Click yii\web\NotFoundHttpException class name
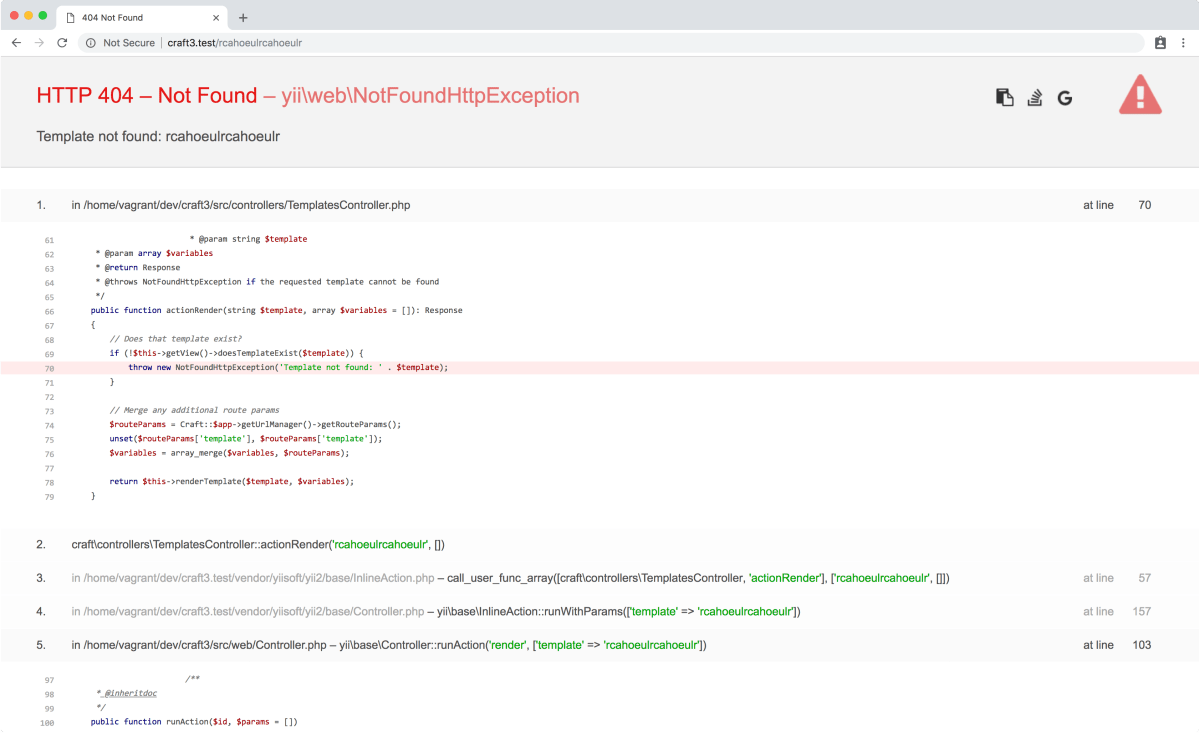The height and width of the screenshot is (733, 1199). coord(430,96)
